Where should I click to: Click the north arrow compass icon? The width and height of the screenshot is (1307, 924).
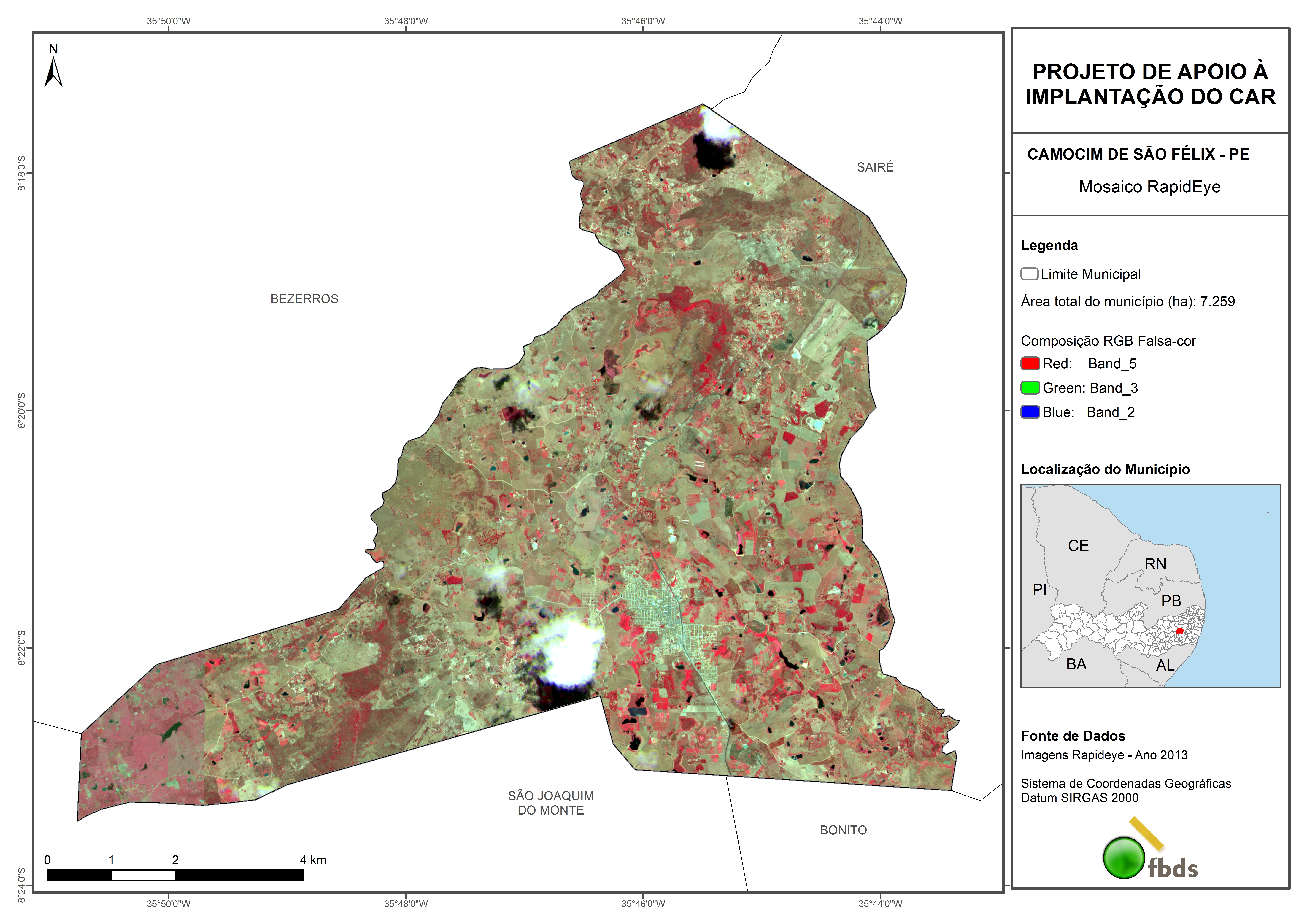point(53,72)
